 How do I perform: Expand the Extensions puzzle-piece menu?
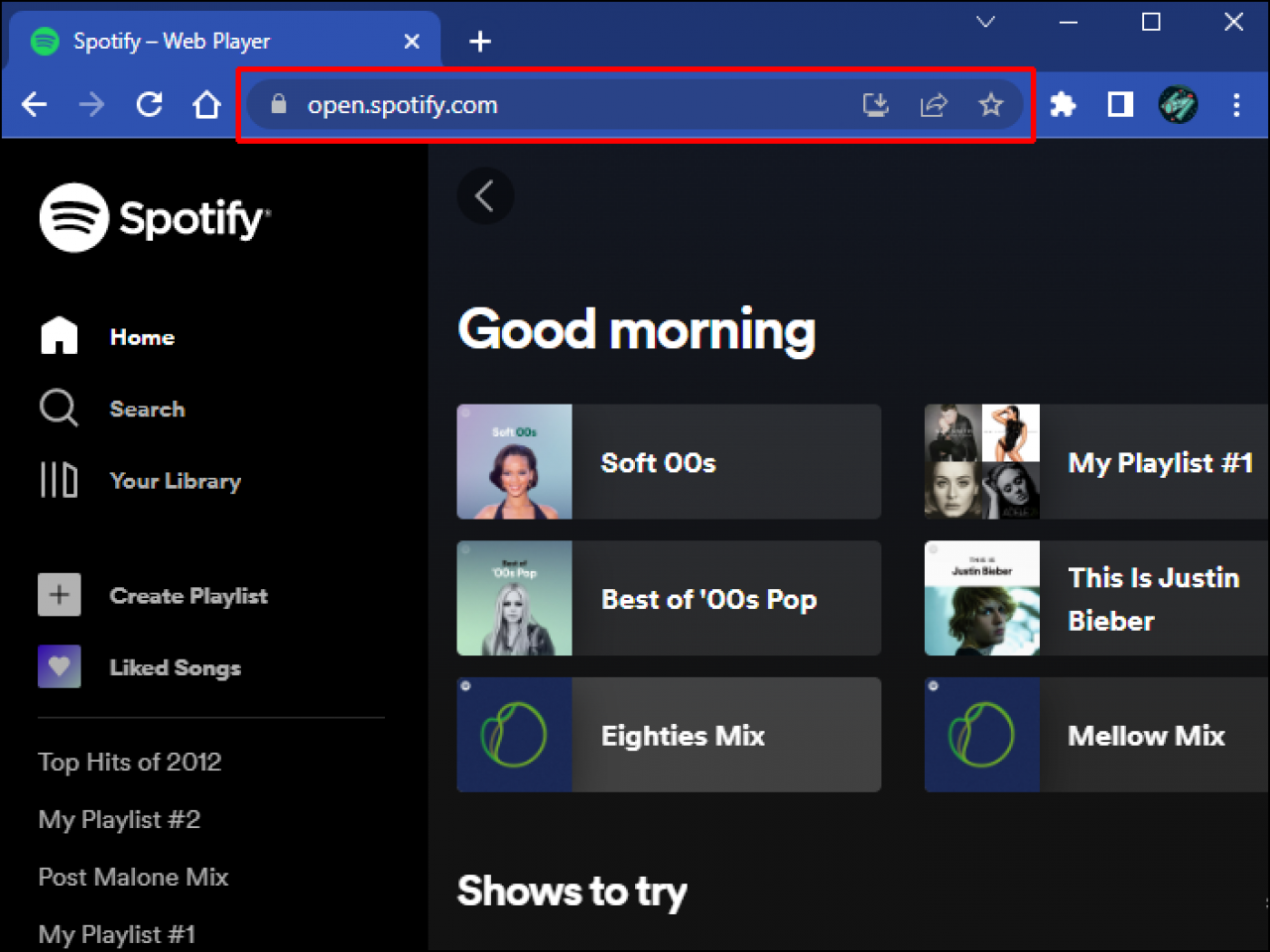[1063, 104]
